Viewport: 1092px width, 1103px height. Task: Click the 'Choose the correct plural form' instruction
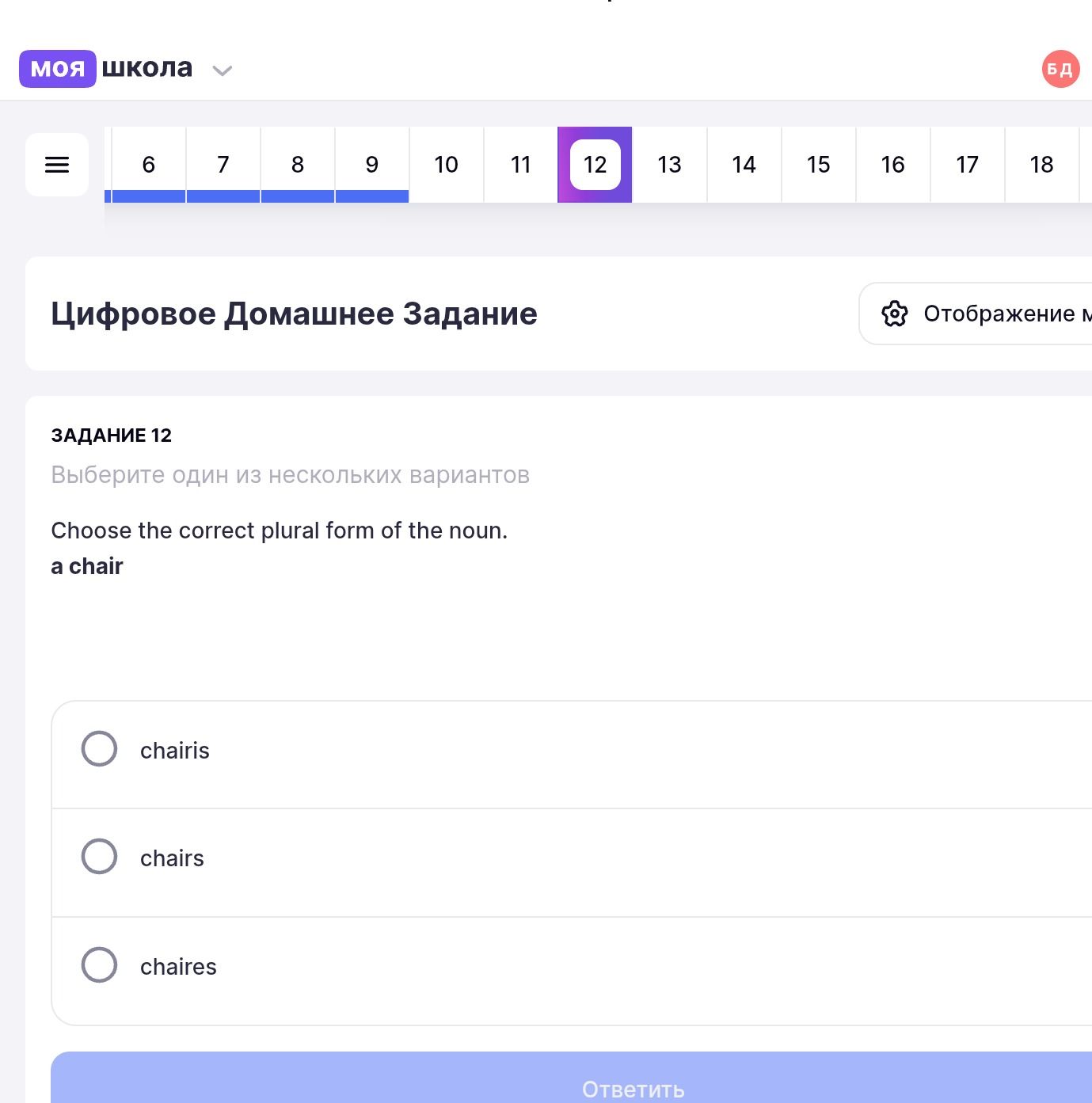pyautogui.click(x=280, y=531)
